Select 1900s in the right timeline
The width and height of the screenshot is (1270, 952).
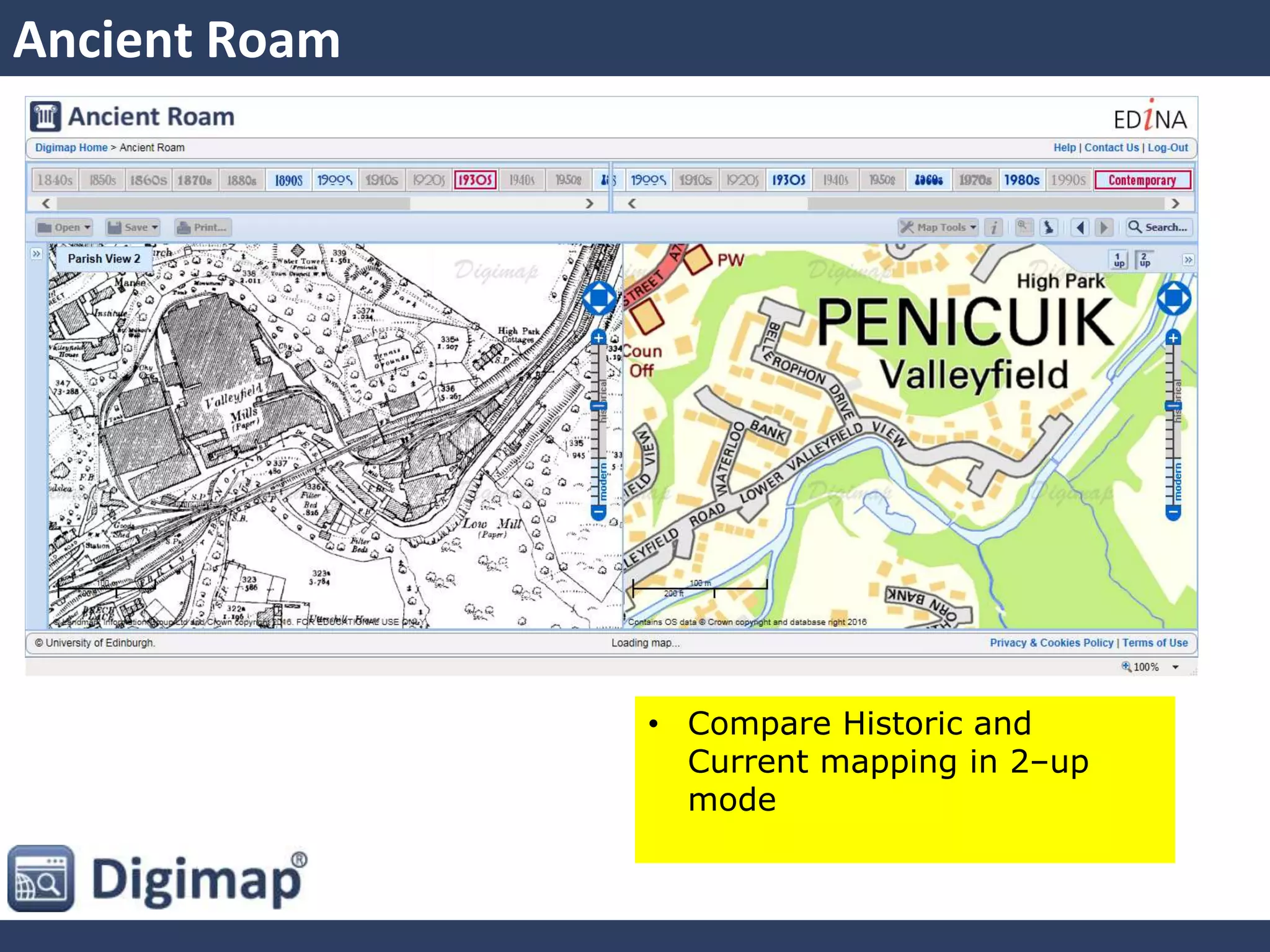pyautogui.click(x=649, y=180)
